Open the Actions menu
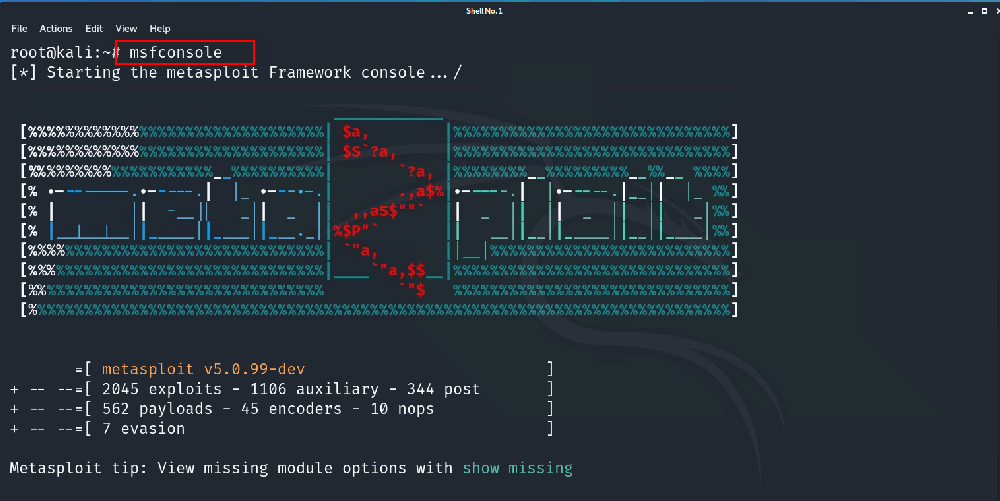The width and height of the screenshot is (1000, 501). 56,29
